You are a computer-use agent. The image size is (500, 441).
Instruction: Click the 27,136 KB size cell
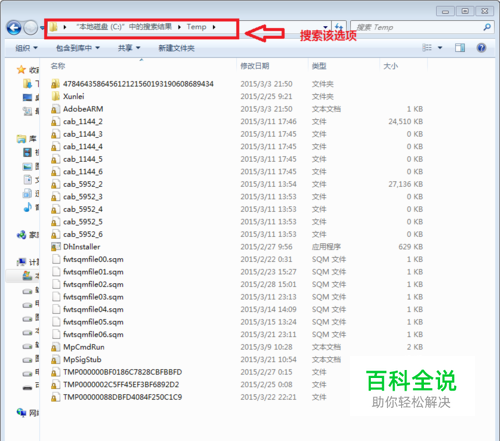[406, 184]
